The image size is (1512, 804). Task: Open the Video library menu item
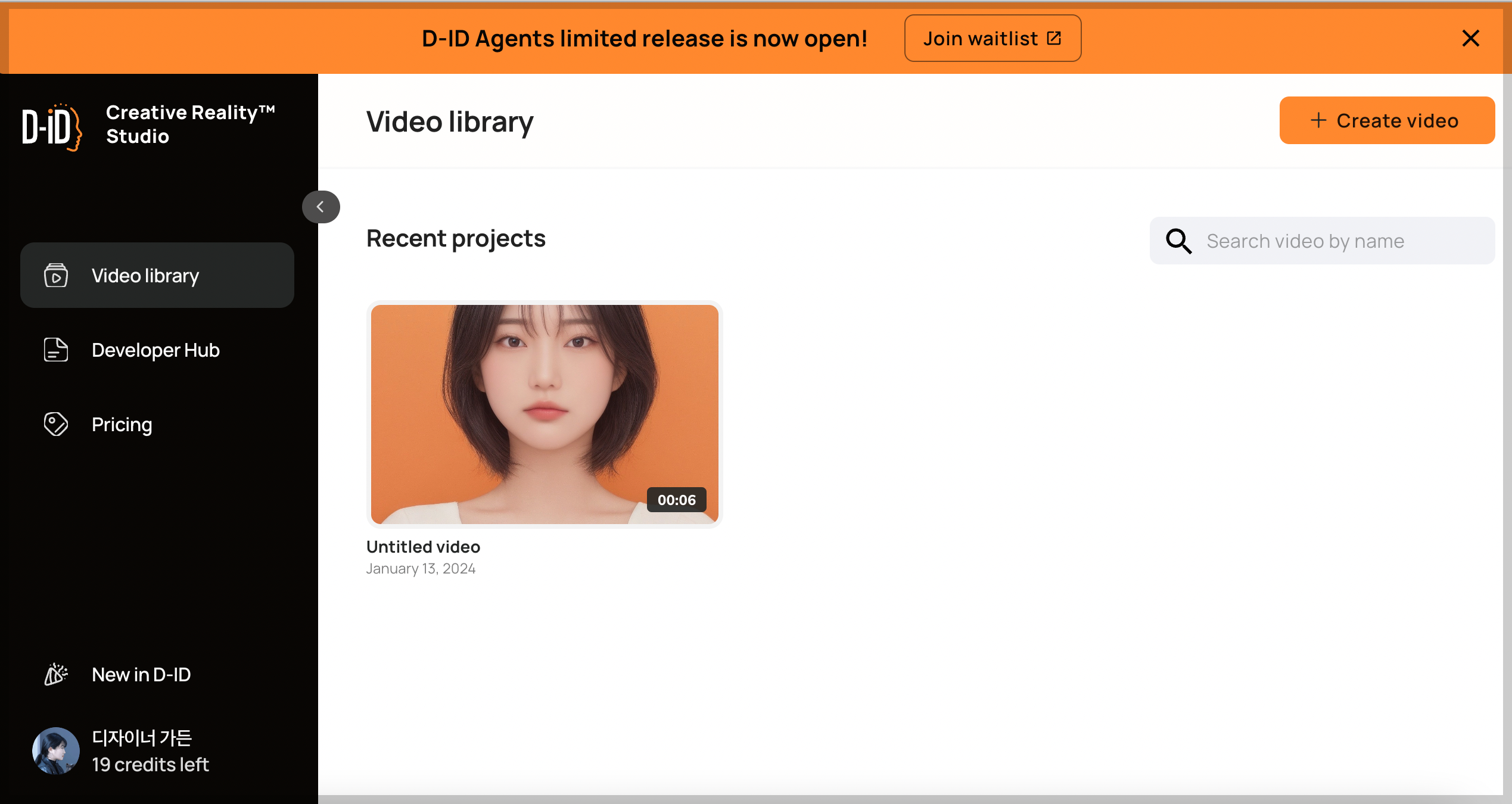[x=145, y=276]
